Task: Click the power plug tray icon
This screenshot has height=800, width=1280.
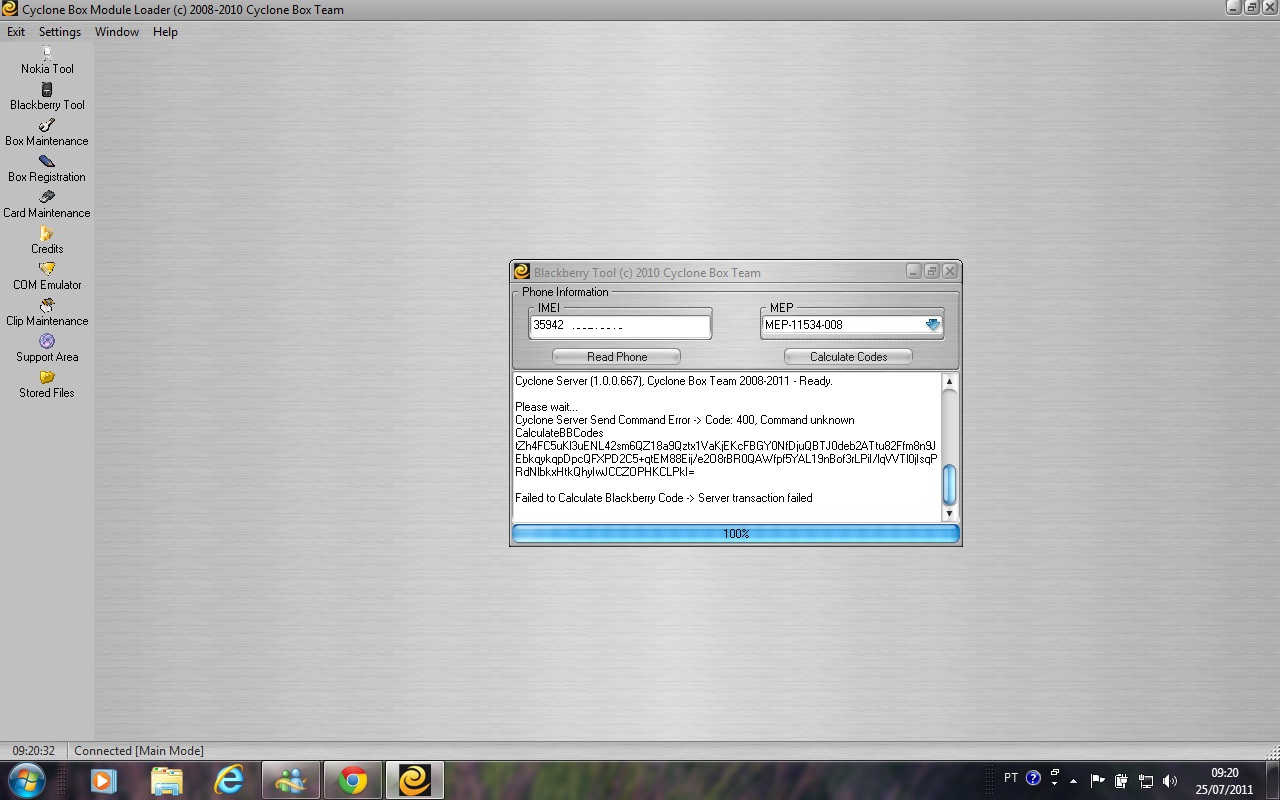Action: [x=1122, y=781]
